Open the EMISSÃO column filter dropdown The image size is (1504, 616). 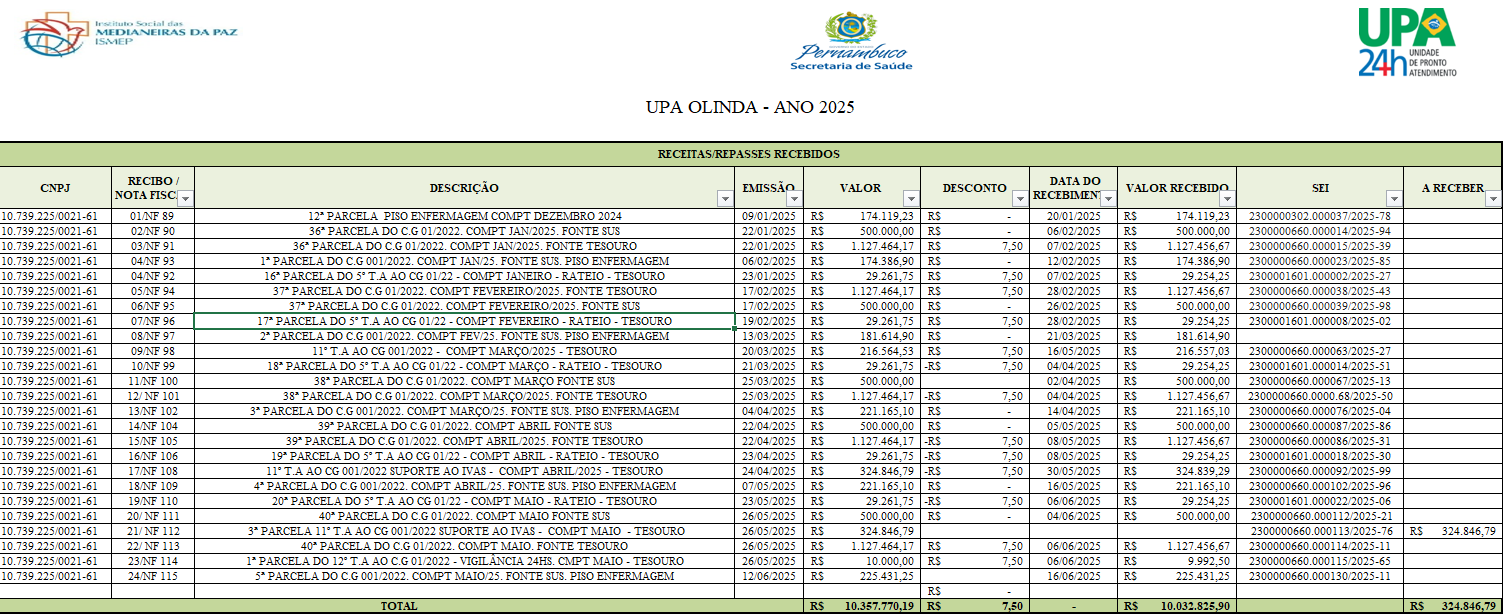tap(795, 199)
